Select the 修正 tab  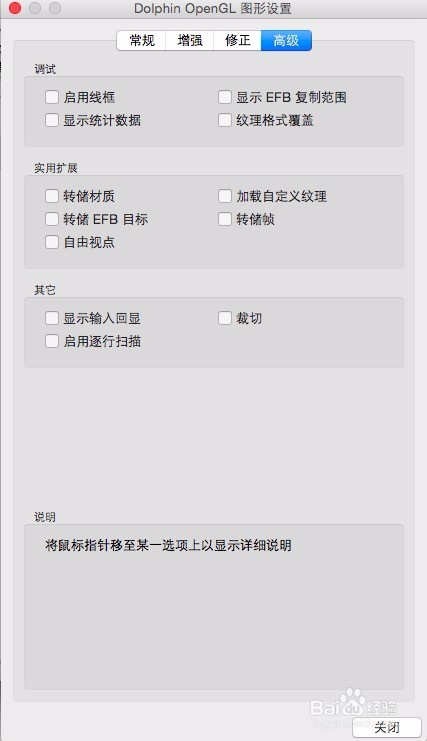(238, 40)
